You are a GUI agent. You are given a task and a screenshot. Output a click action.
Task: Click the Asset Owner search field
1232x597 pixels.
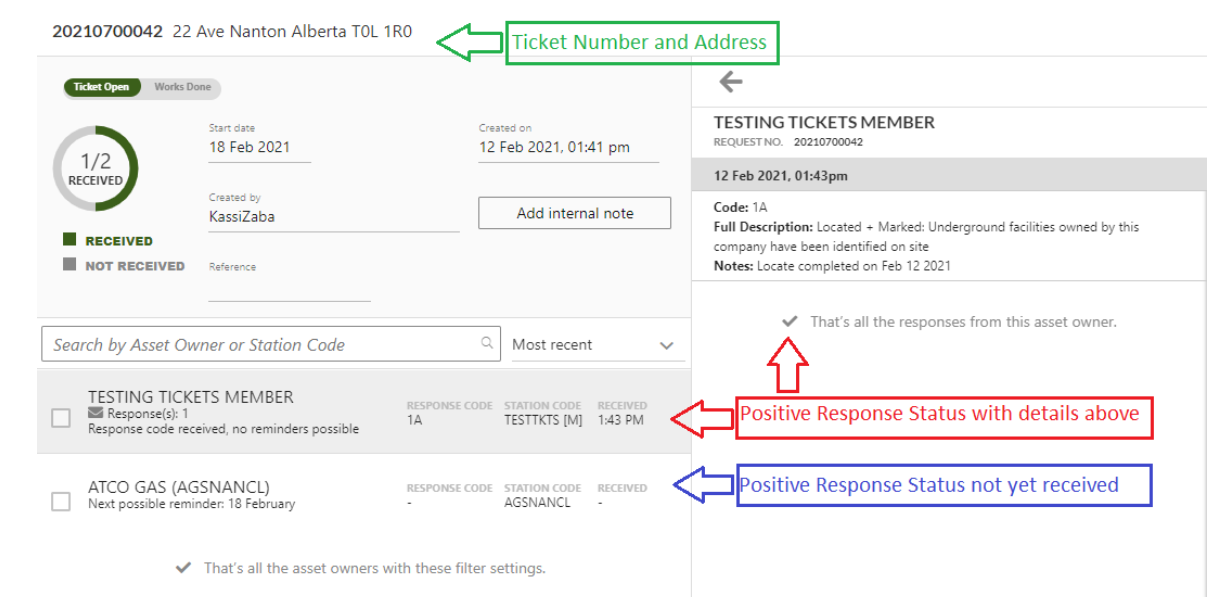coord(271,344)
